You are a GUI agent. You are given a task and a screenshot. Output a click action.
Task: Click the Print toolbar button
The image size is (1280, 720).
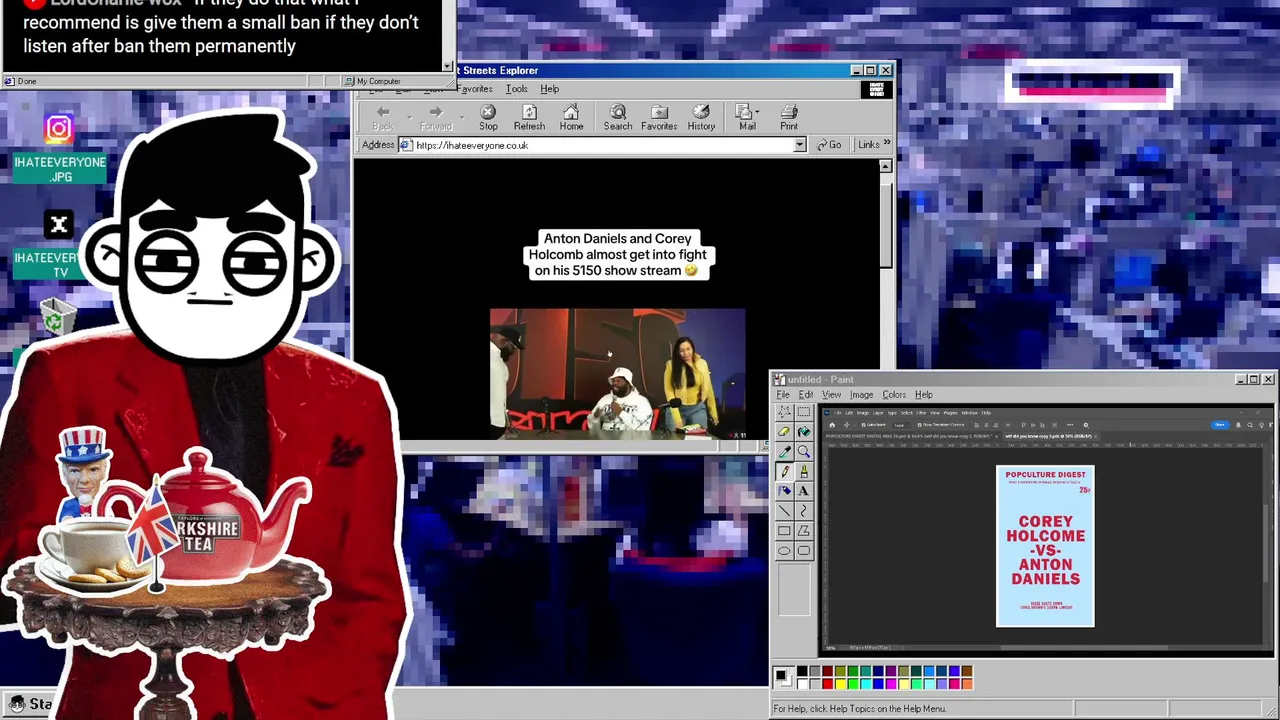click(789, 117)
